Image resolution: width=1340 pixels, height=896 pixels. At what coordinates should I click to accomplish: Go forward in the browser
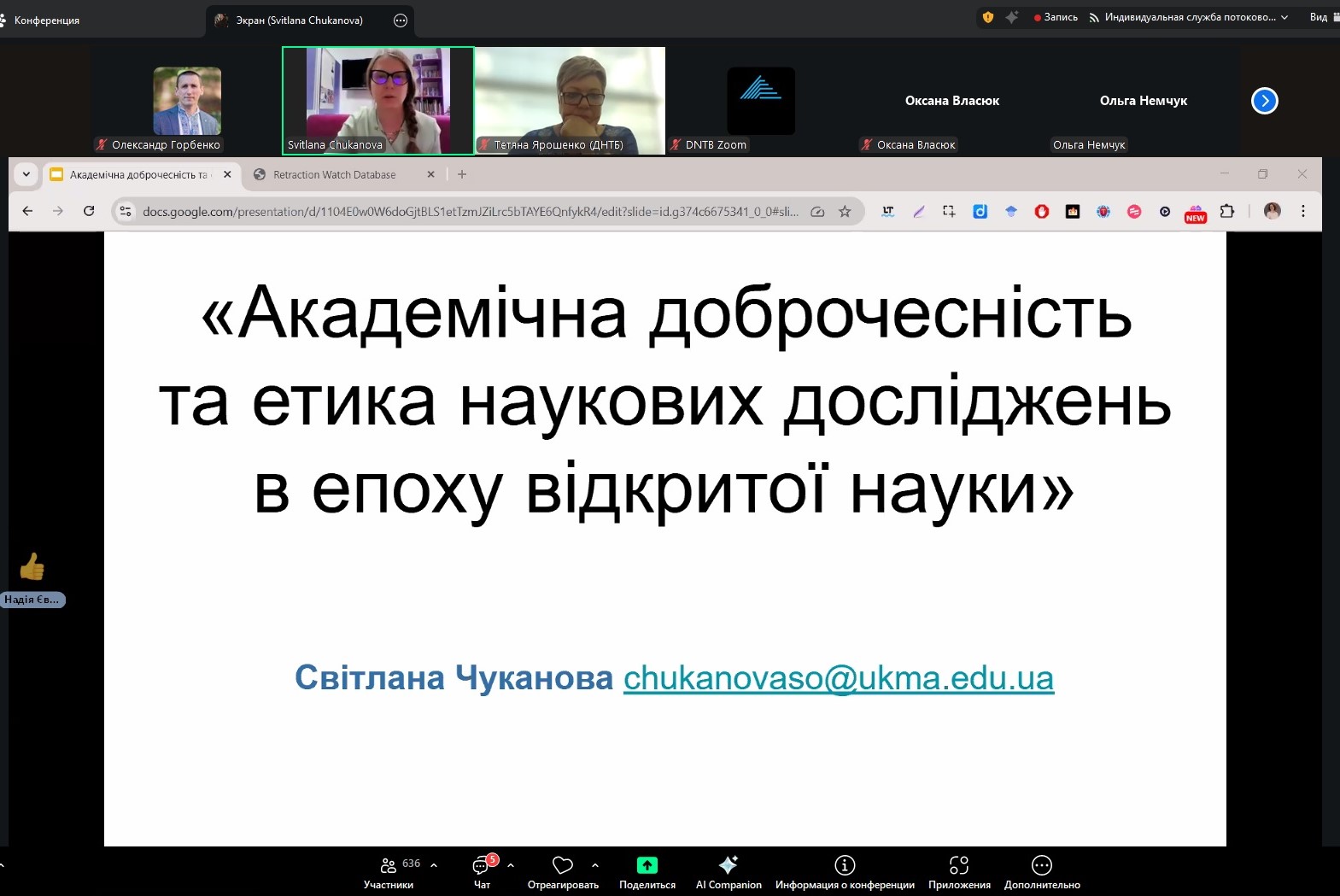[x=58, y=211]
